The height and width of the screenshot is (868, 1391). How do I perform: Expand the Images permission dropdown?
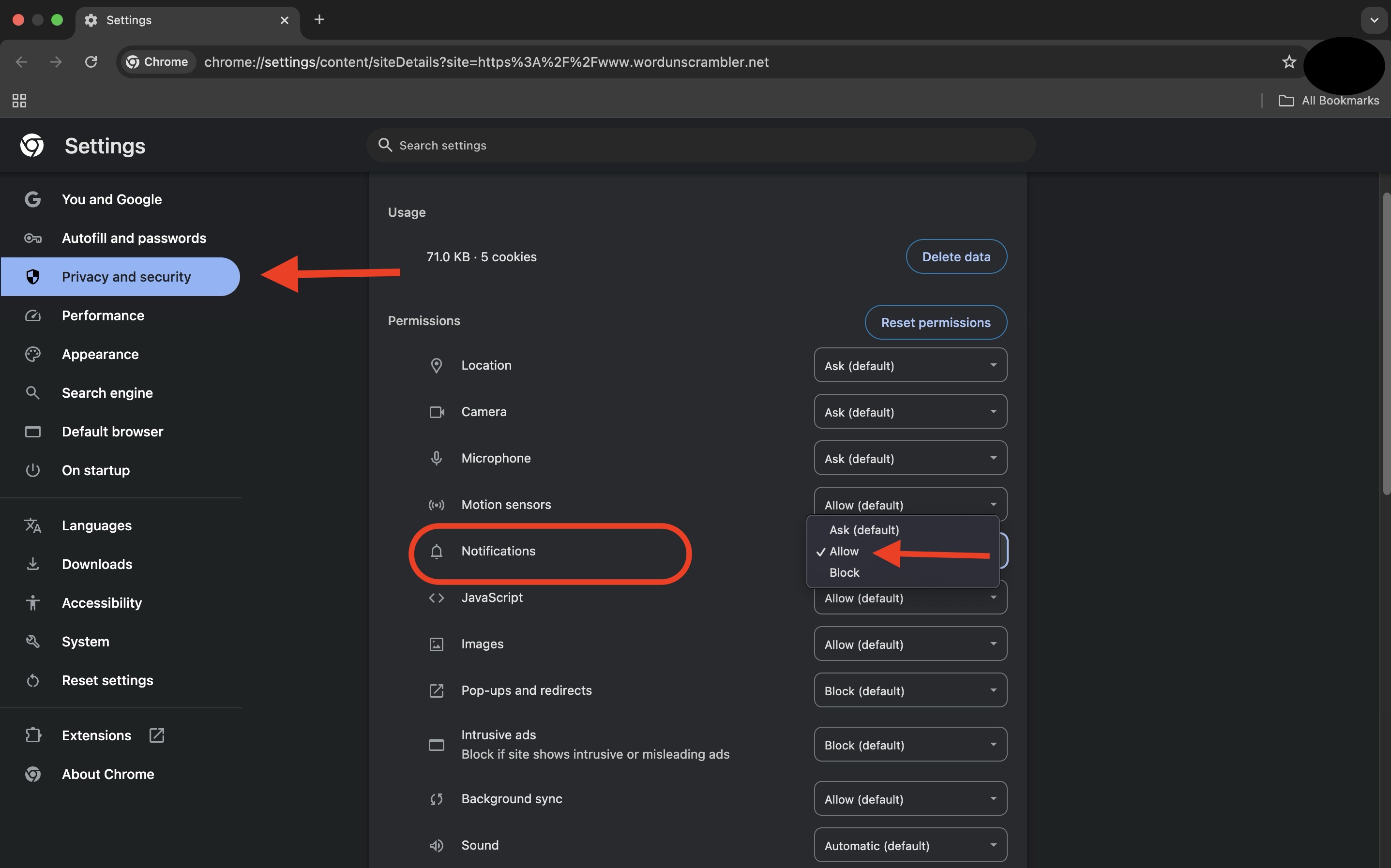[910, 644]
